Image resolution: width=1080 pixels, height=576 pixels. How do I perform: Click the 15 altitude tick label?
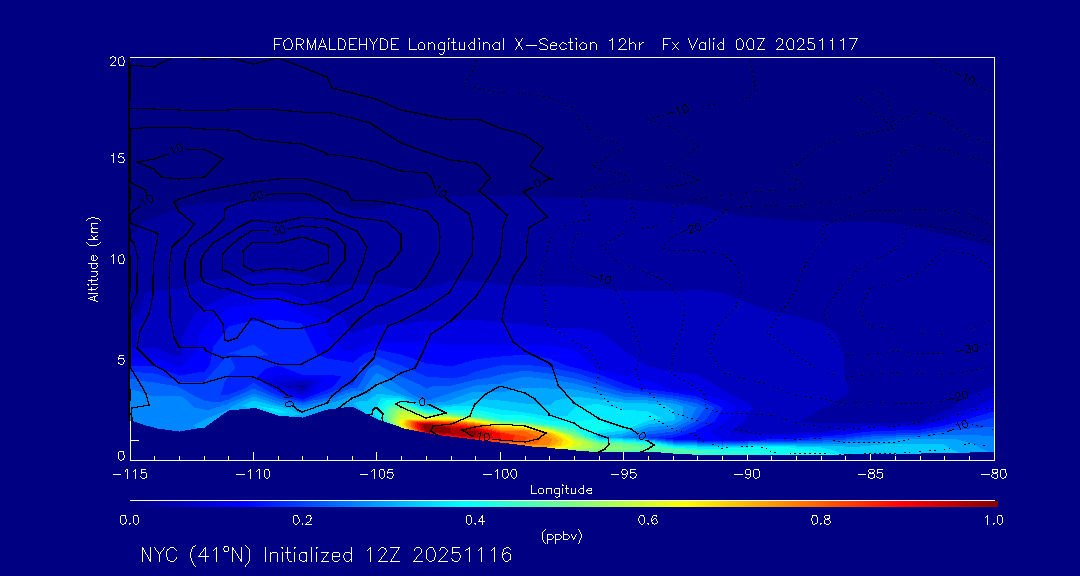point(116,160)
